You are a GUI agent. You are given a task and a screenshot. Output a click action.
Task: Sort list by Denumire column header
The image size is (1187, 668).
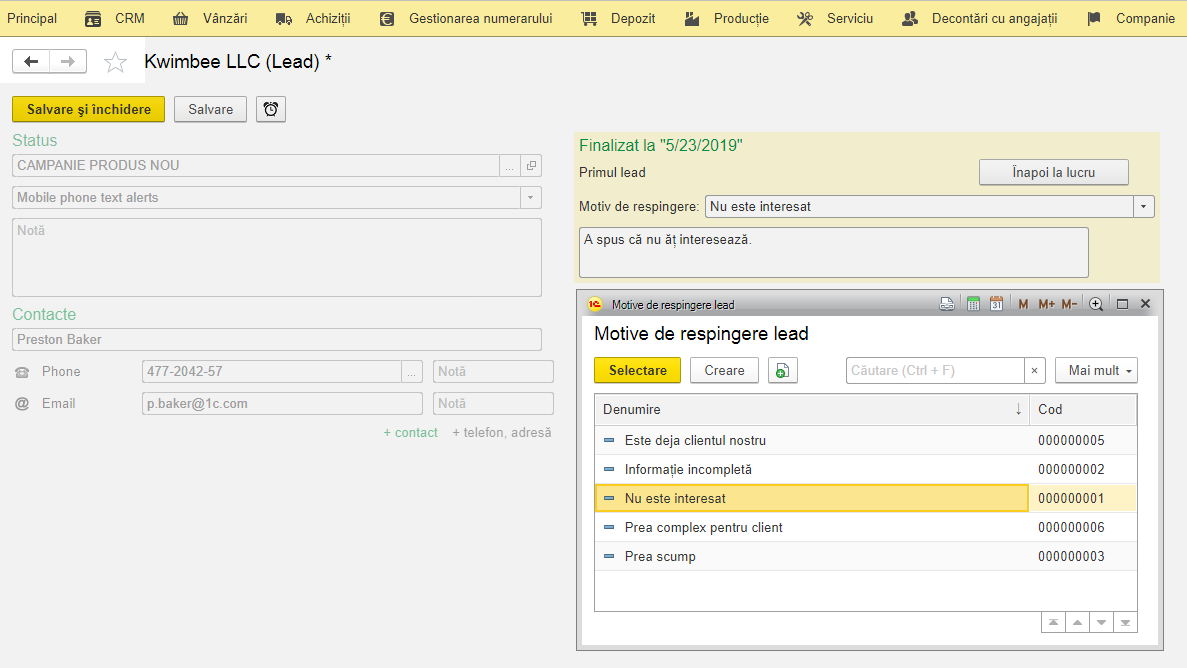[x=812, y=410]
